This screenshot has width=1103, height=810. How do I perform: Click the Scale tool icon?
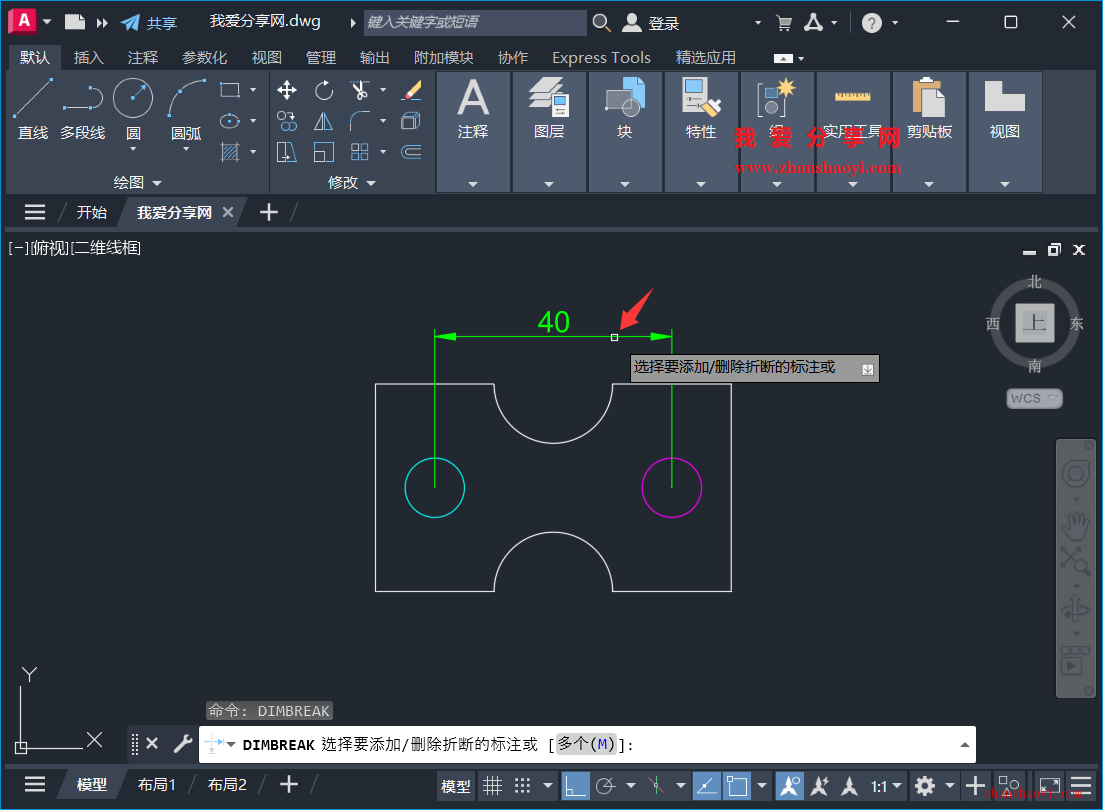pyautogui.click(x=324, y=152)
